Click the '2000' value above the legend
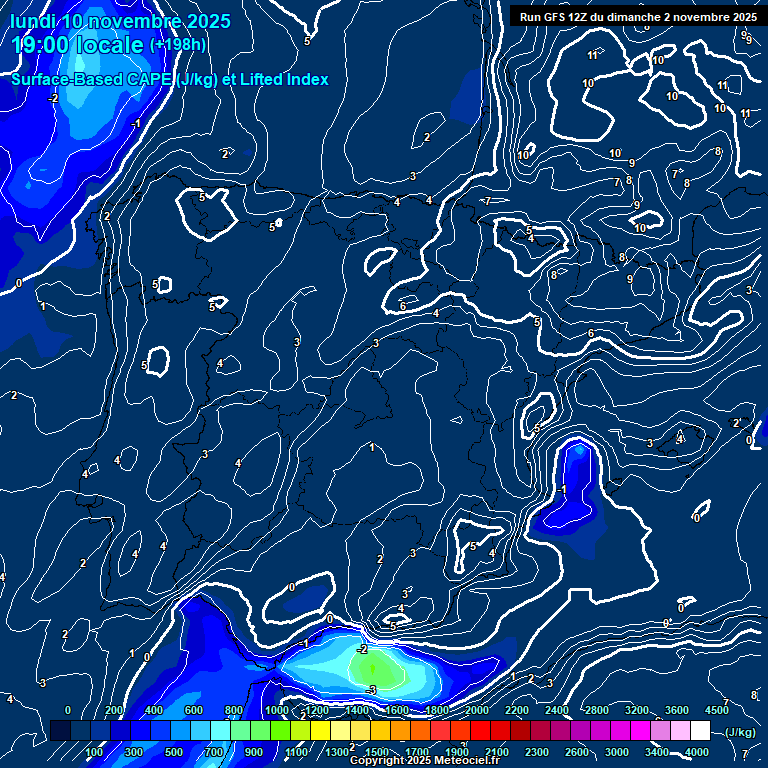The height and width of the screenshot is (768, 768). coord(477,710)
